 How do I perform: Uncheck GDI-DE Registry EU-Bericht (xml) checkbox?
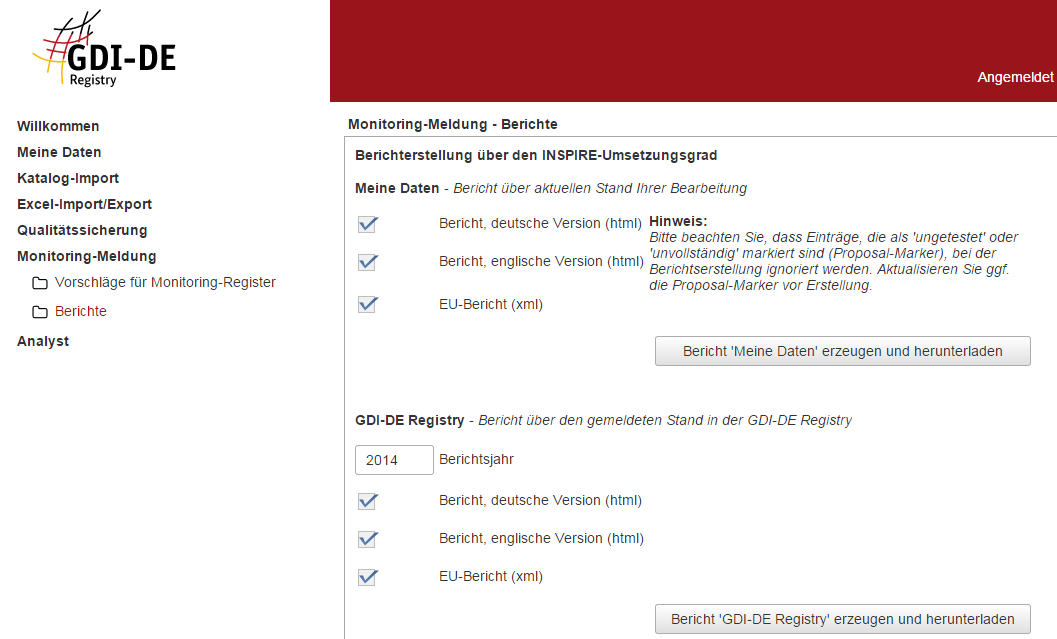click(367, 577)
